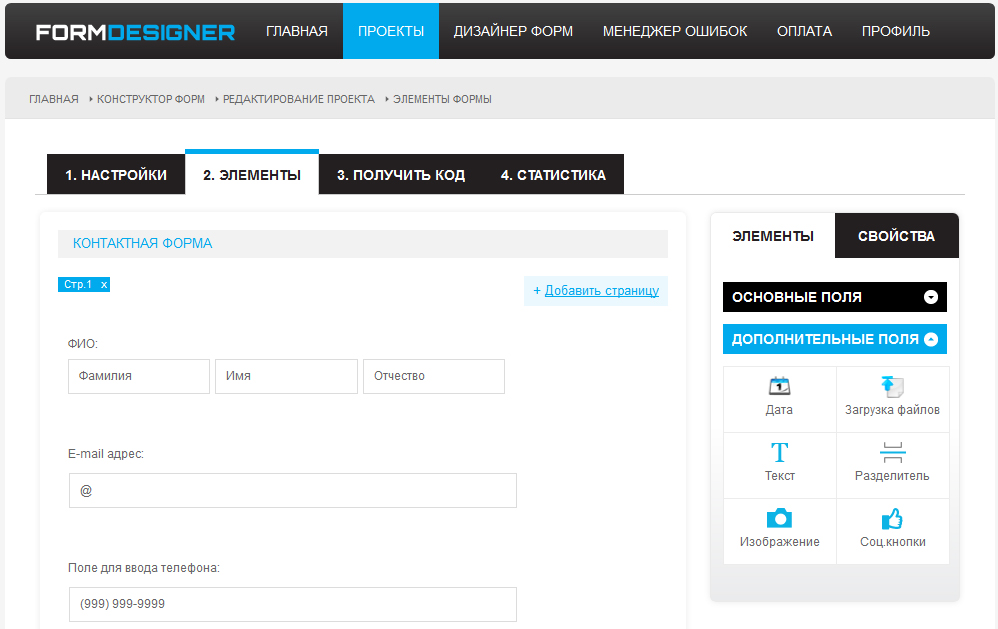This screenshot has width=998, height=629.
Task: Select the Разделитель element icon
Action: 892,463
